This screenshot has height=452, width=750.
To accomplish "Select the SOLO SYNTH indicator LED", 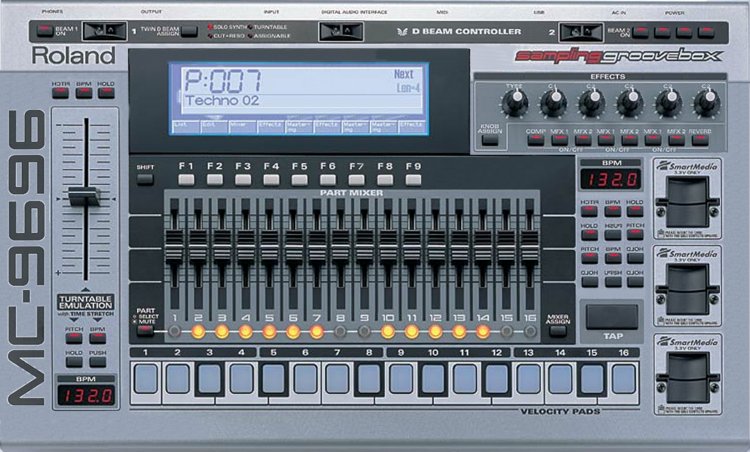I will click(x=210, y=27).
